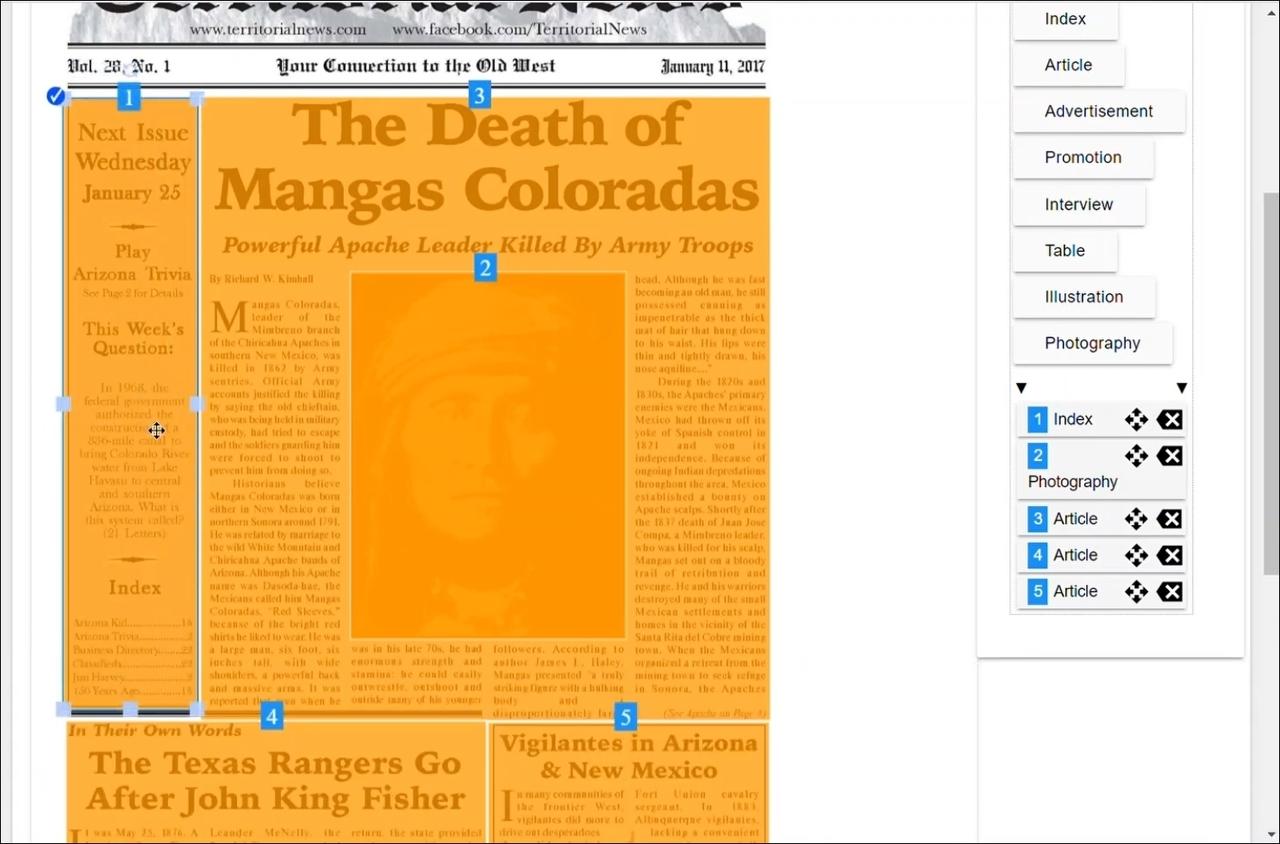Image resolution: width=1280 pixels, height=844 pixels.
Task: Select the Promotion label button
Action: (x=1083, y=157)
